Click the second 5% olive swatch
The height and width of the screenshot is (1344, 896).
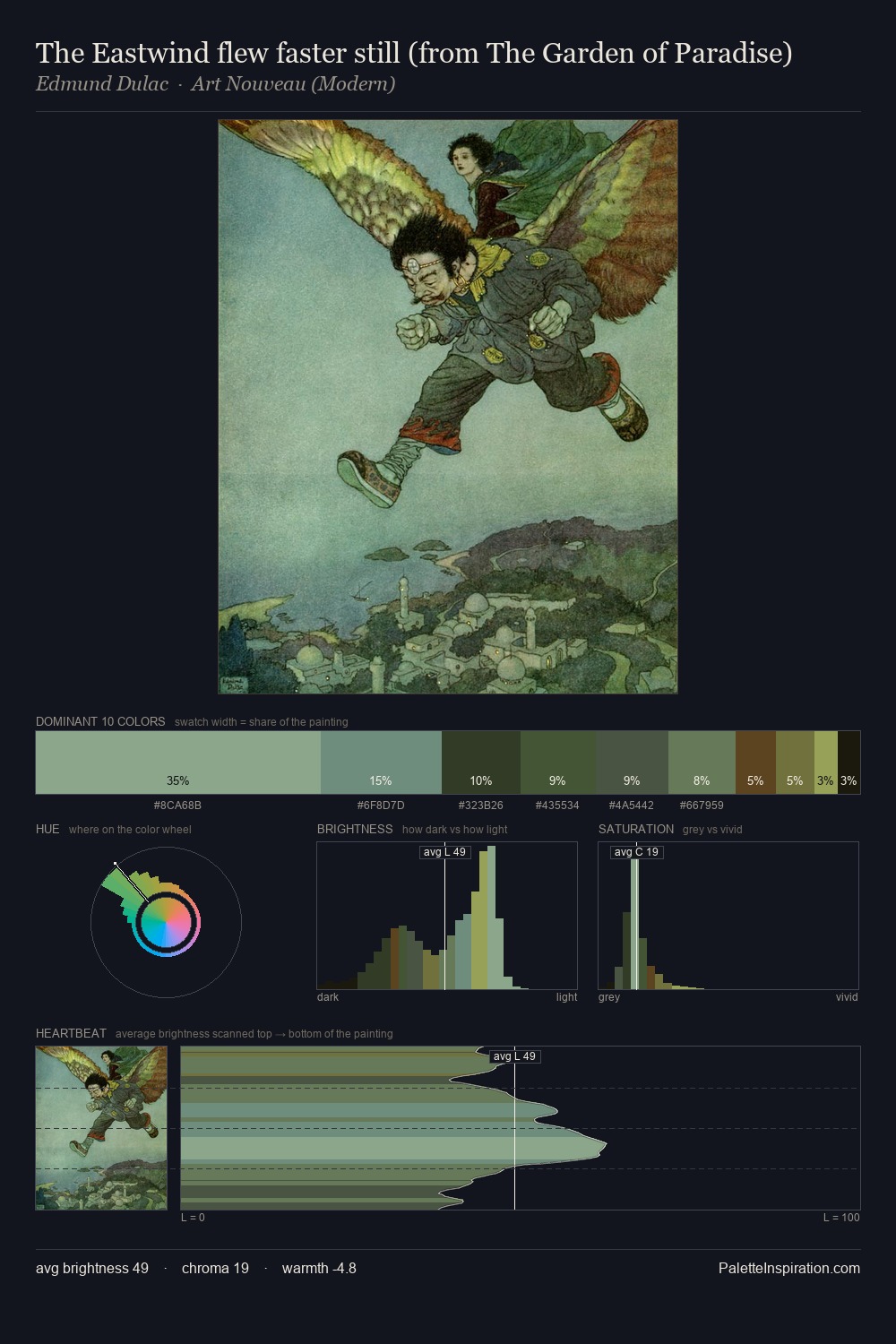click(795, 762)
